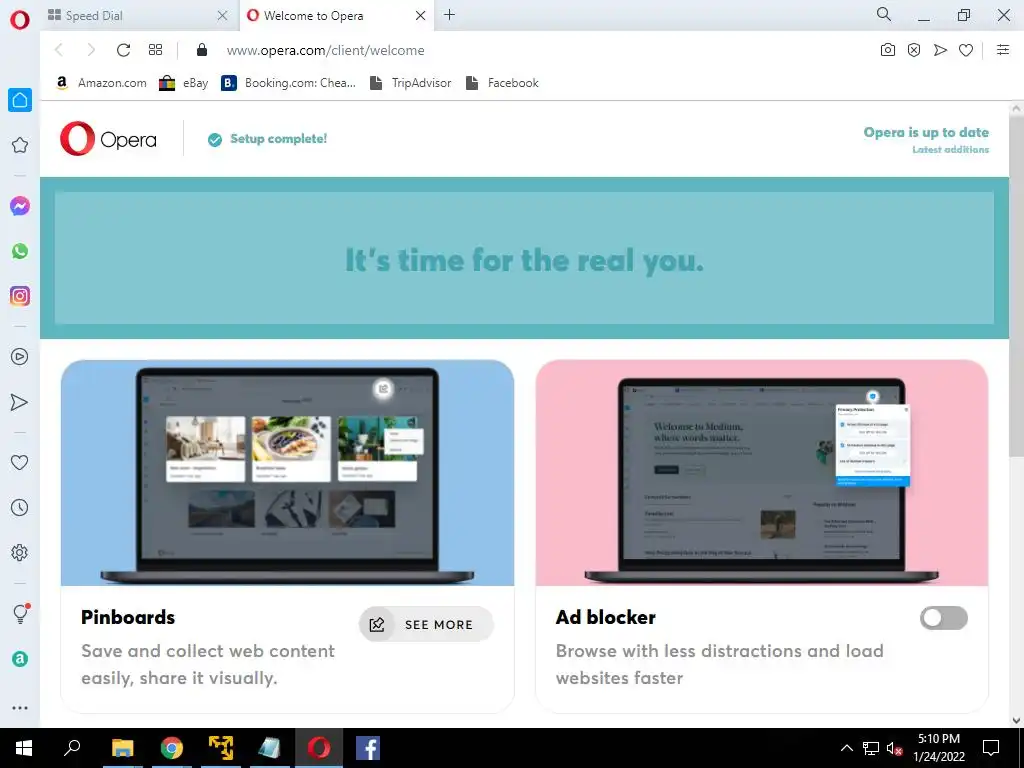Open the ad blocker shield icon

click(x=914, y=50)
